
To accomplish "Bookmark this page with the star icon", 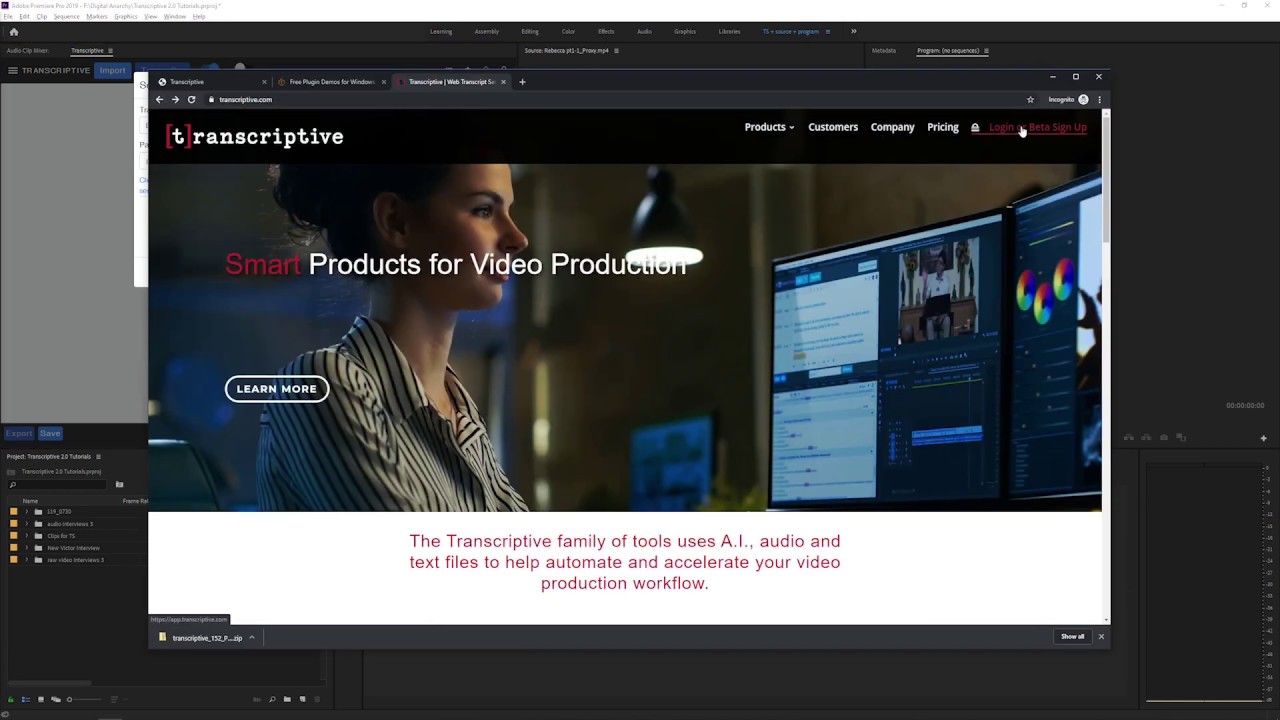I will tap(1030, 99).
